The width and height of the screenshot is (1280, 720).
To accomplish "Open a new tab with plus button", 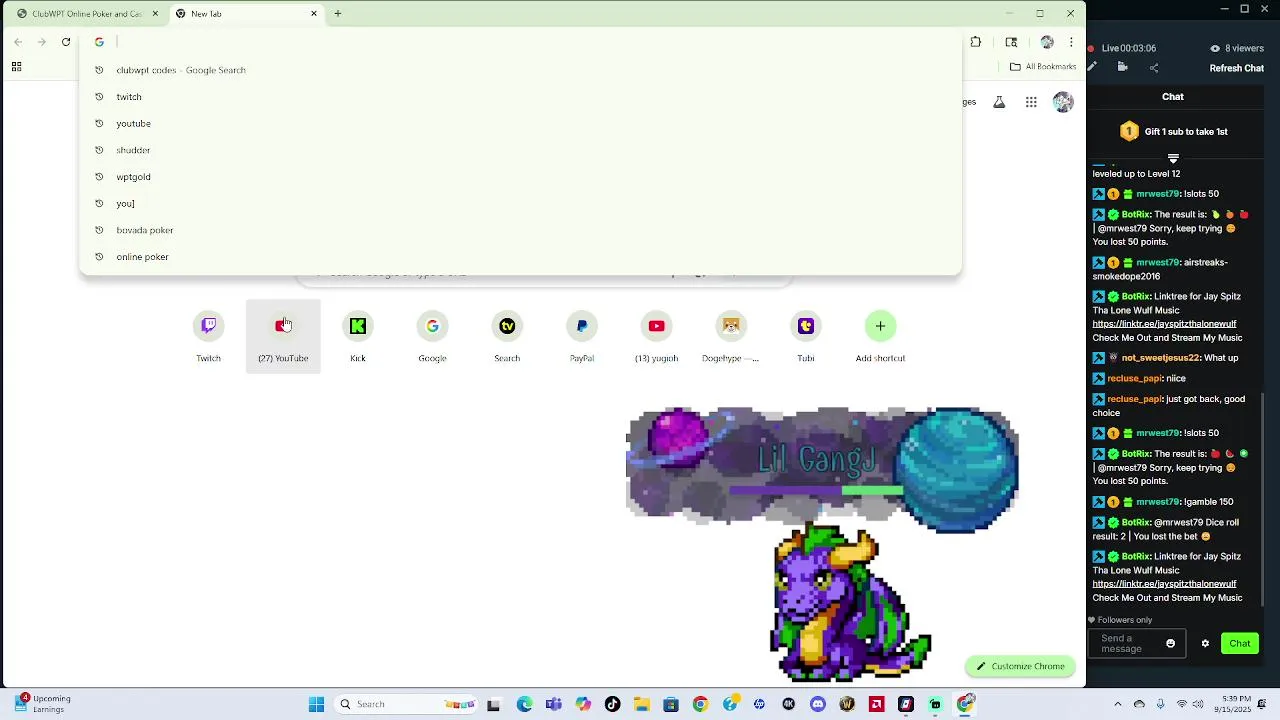I will click(338, 14).
